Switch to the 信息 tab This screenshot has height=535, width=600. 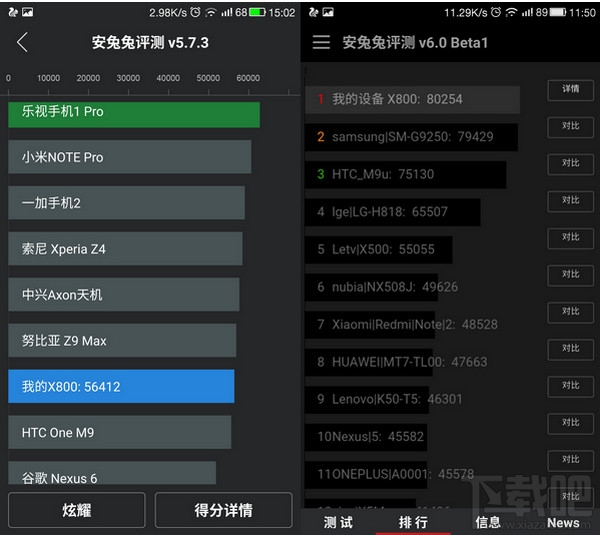[x=488, y=522]
